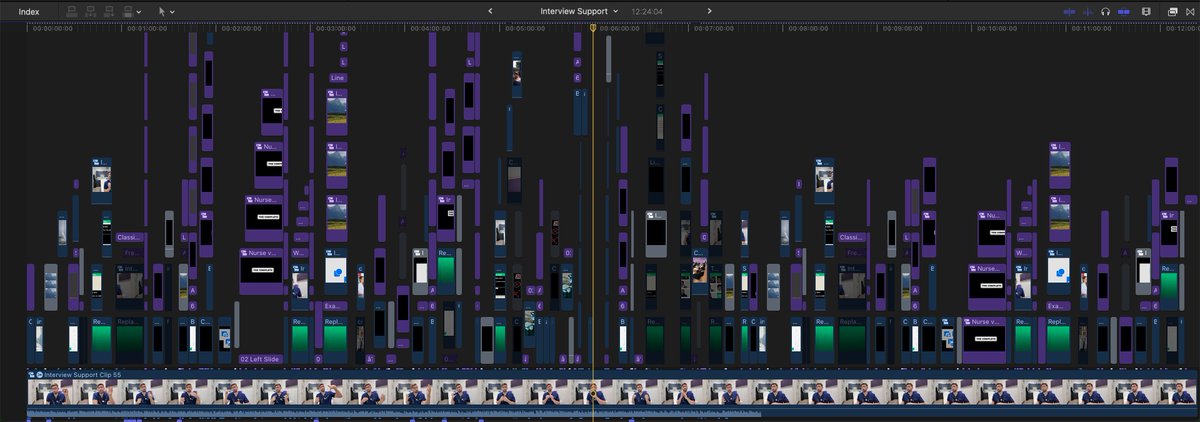This screenshot has height=422, width=1200.
Task: Go back in timeline history
Action: coord(490,11)
